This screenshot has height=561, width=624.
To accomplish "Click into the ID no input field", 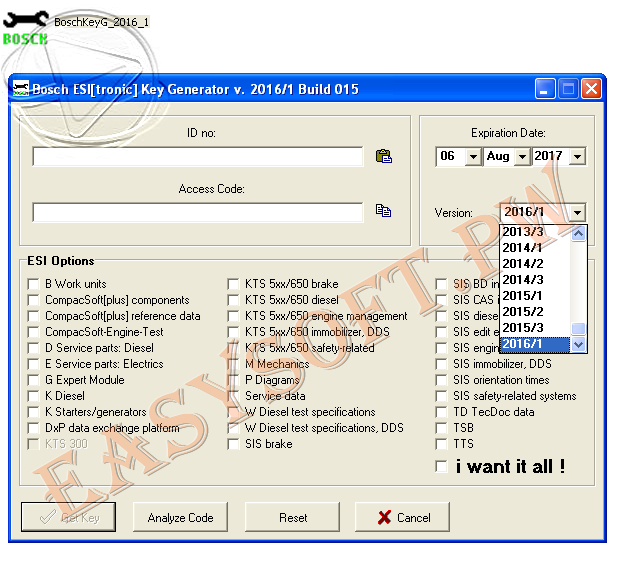I will coord(198,156).
